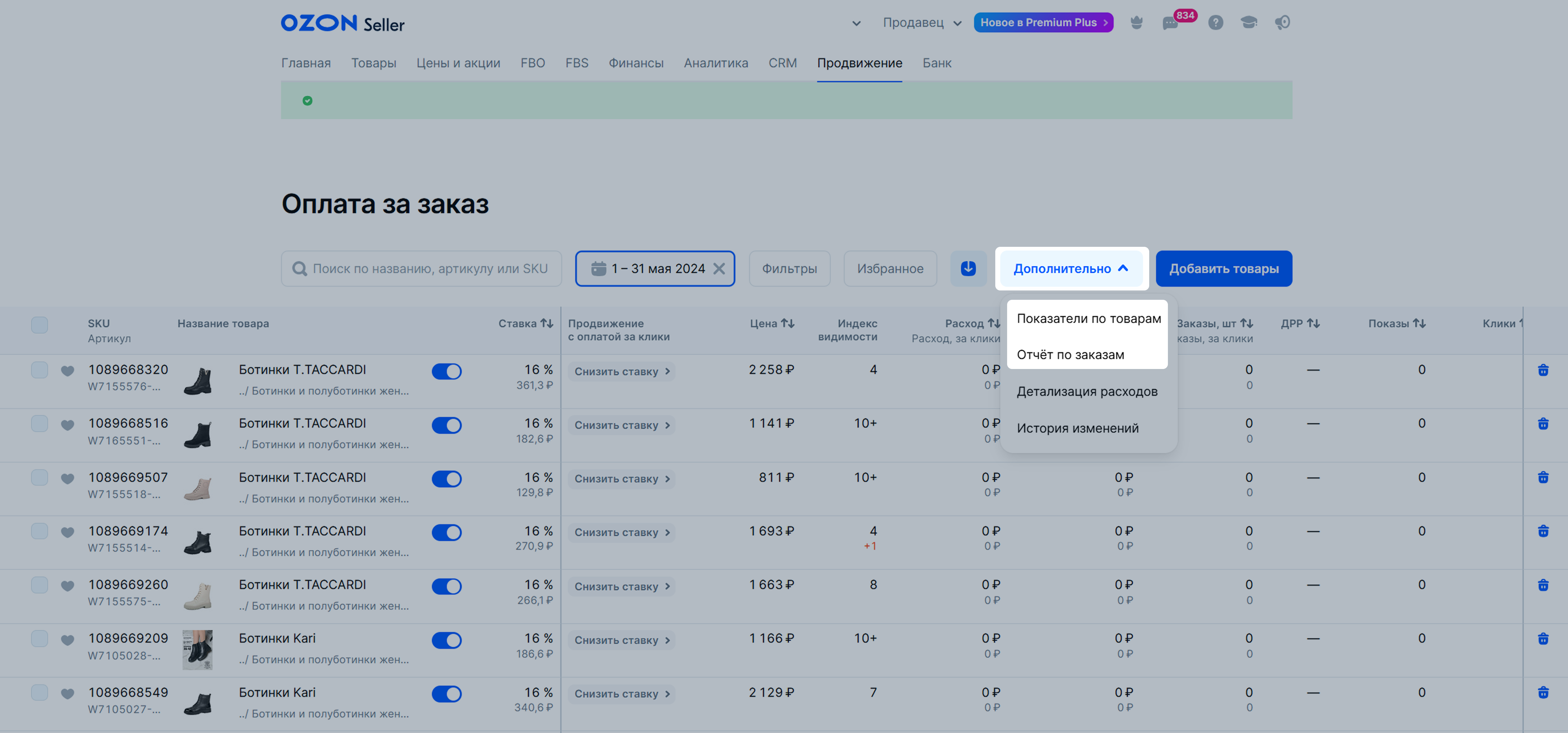Image resolution: width=1568 pixels, height=733 pixels.
Task: Toggle promotion switch for Kari SKU 1089669209
Action: pos(447,640)
